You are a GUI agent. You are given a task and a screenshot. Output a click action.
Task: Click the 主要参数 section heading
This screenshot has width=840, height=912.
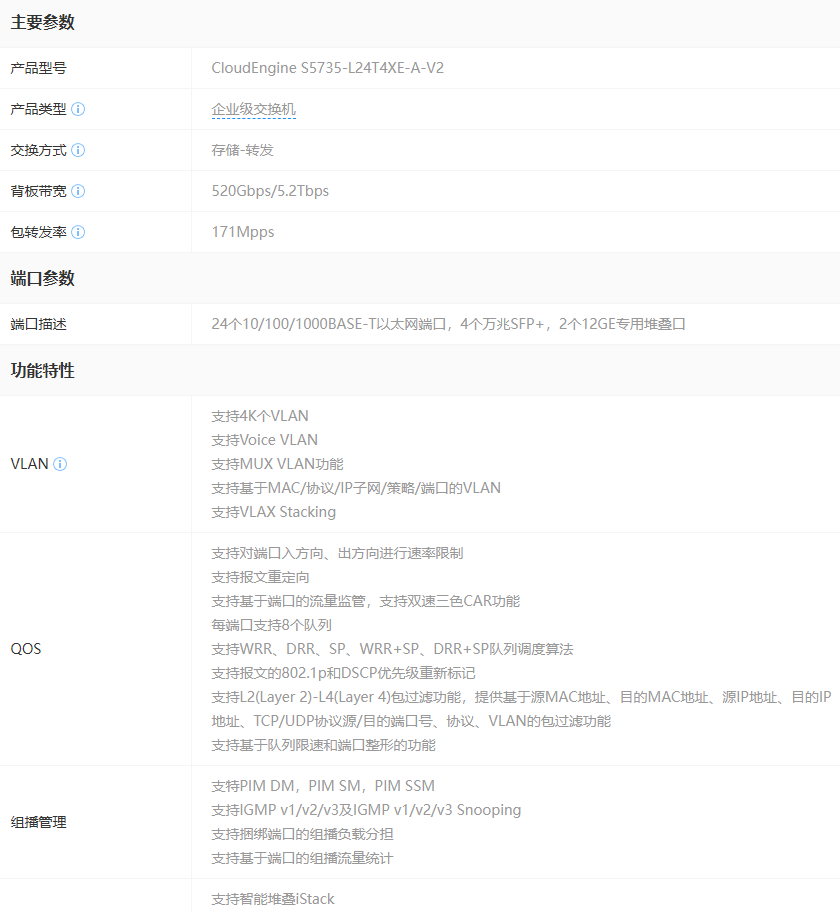[x=42, y=22]
